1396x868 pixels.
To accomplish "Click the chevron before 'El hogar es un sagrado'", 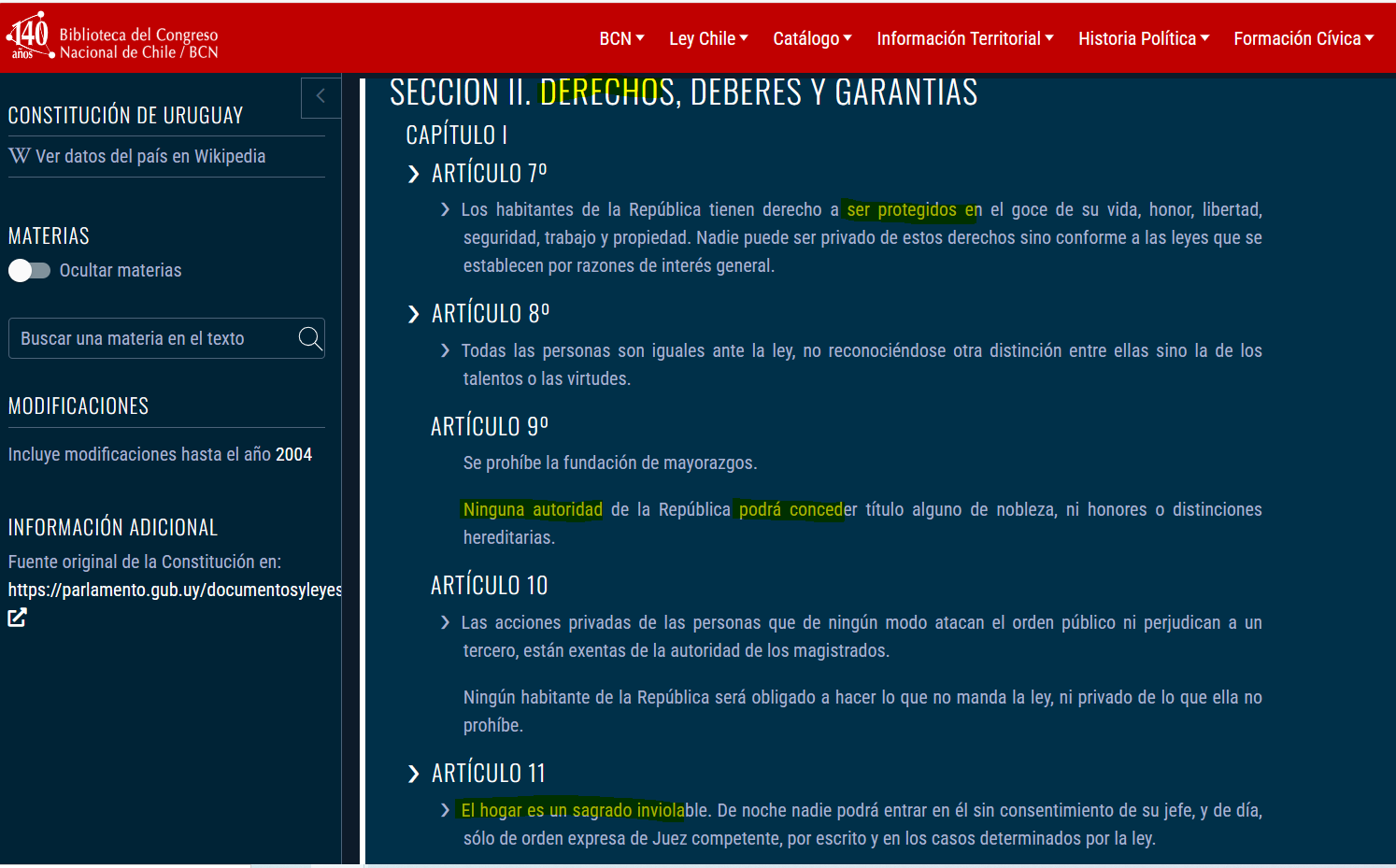I will tap(446, 810).
